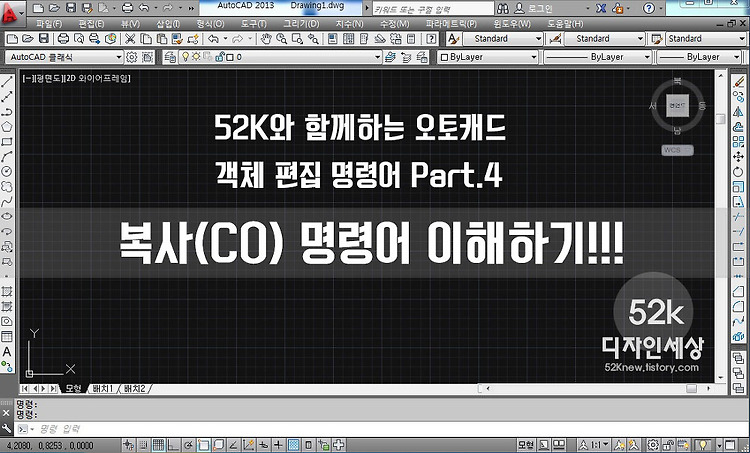Open the ByLayer color dropdown

488,57
